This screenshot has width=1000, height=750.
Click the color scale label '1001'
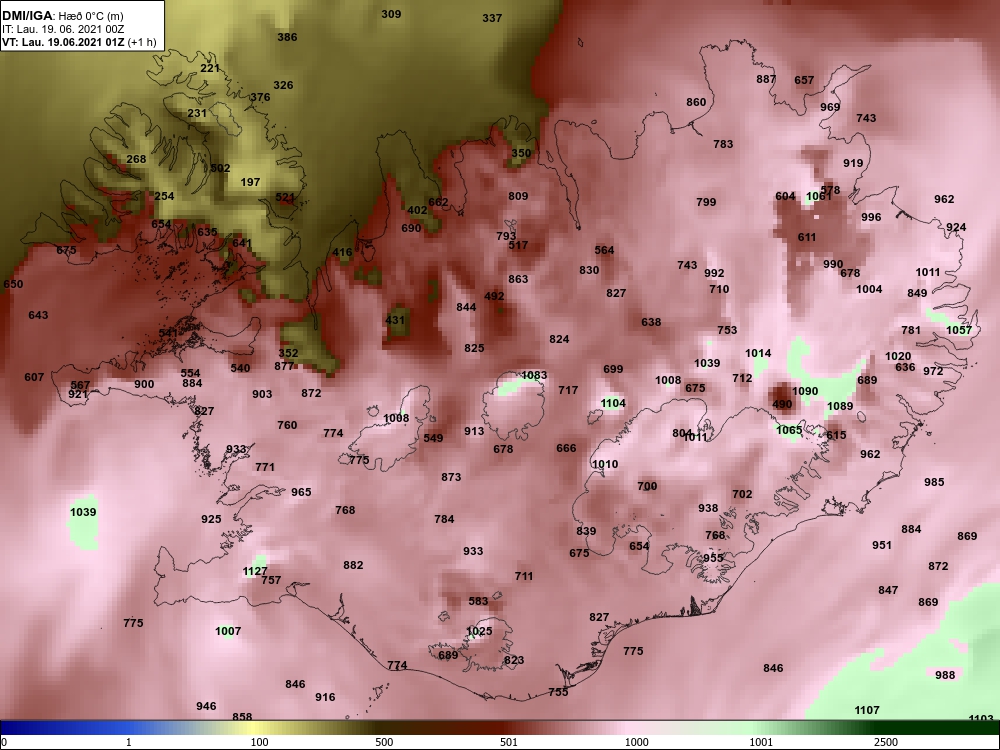[761, 742]
